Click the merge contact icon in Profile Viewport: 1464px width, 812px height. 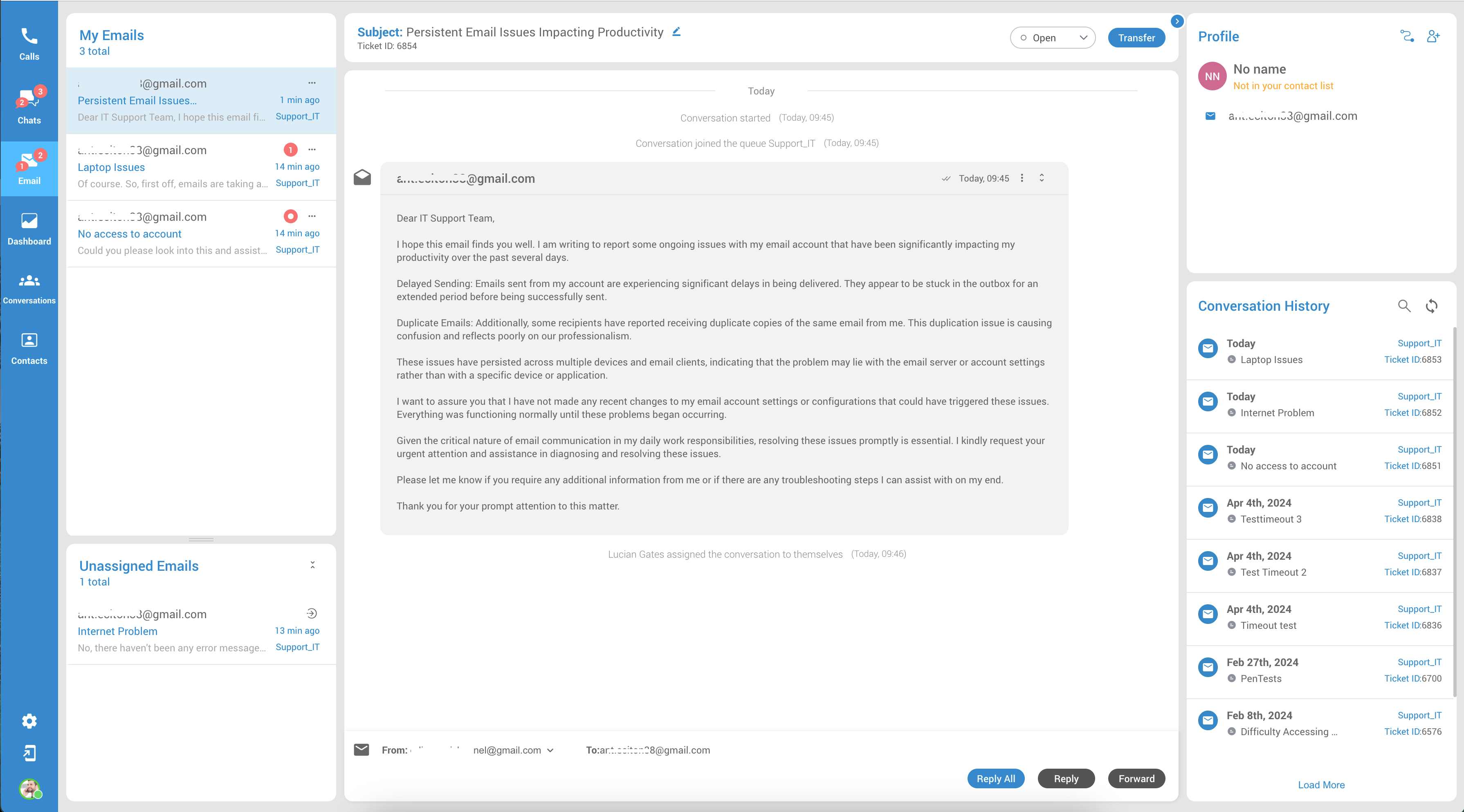coord(1407,36)
